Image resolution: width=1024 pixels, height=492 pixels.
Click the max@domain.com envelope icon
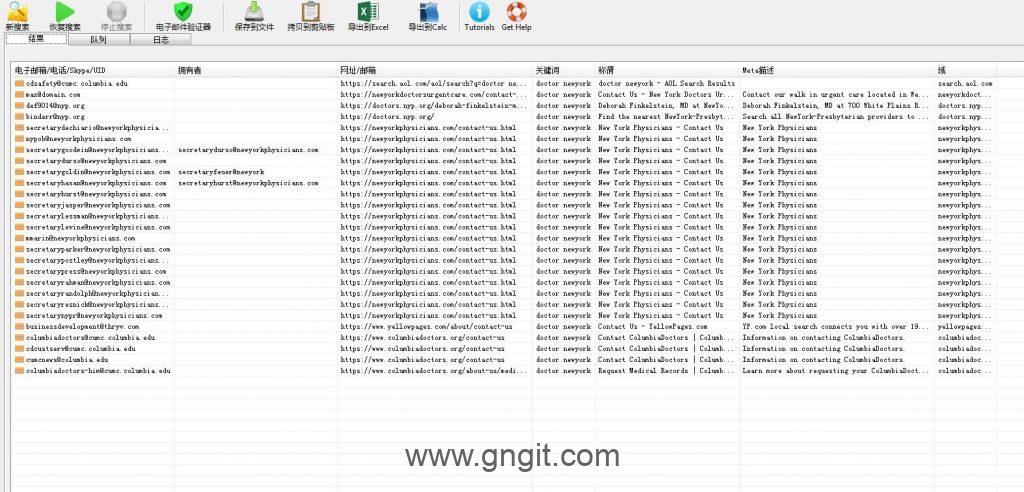[19, 95]
